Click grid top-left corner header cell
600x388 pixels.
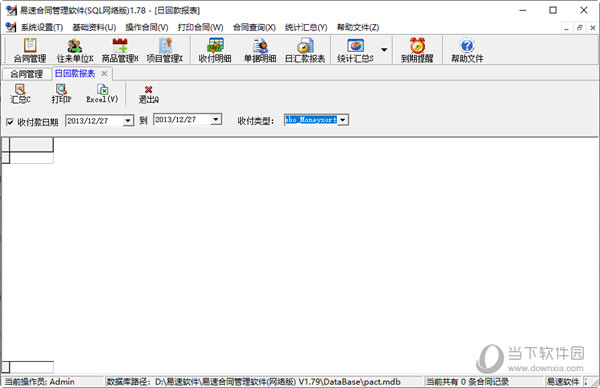[5, 145]
